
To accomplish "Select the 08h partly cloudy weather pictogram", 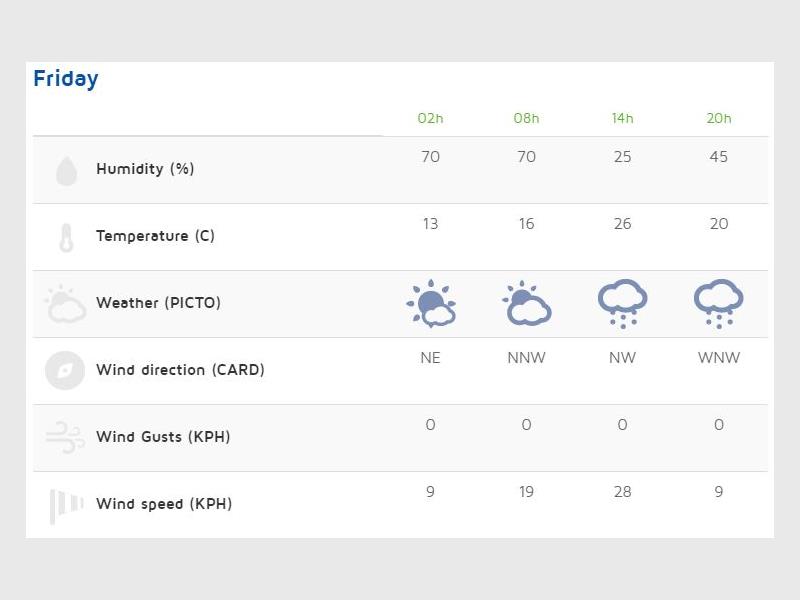I will pyautogui.click(x=527, y=304).
